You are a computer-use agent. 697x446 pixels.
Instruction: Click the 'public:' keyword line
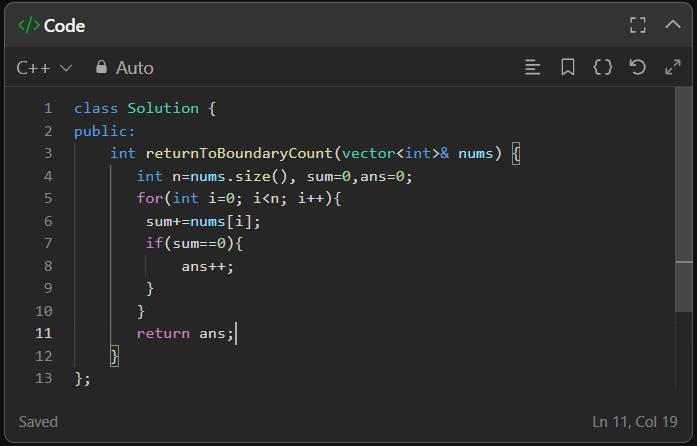[104, 131]
